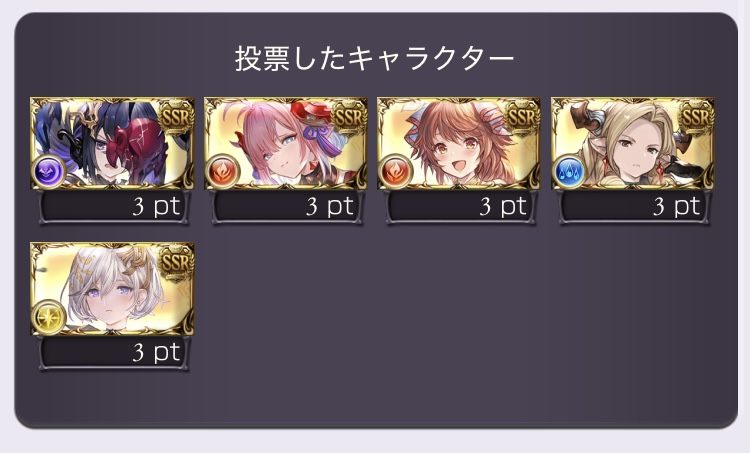Select the blonde horned character portrait

point(633,143)
